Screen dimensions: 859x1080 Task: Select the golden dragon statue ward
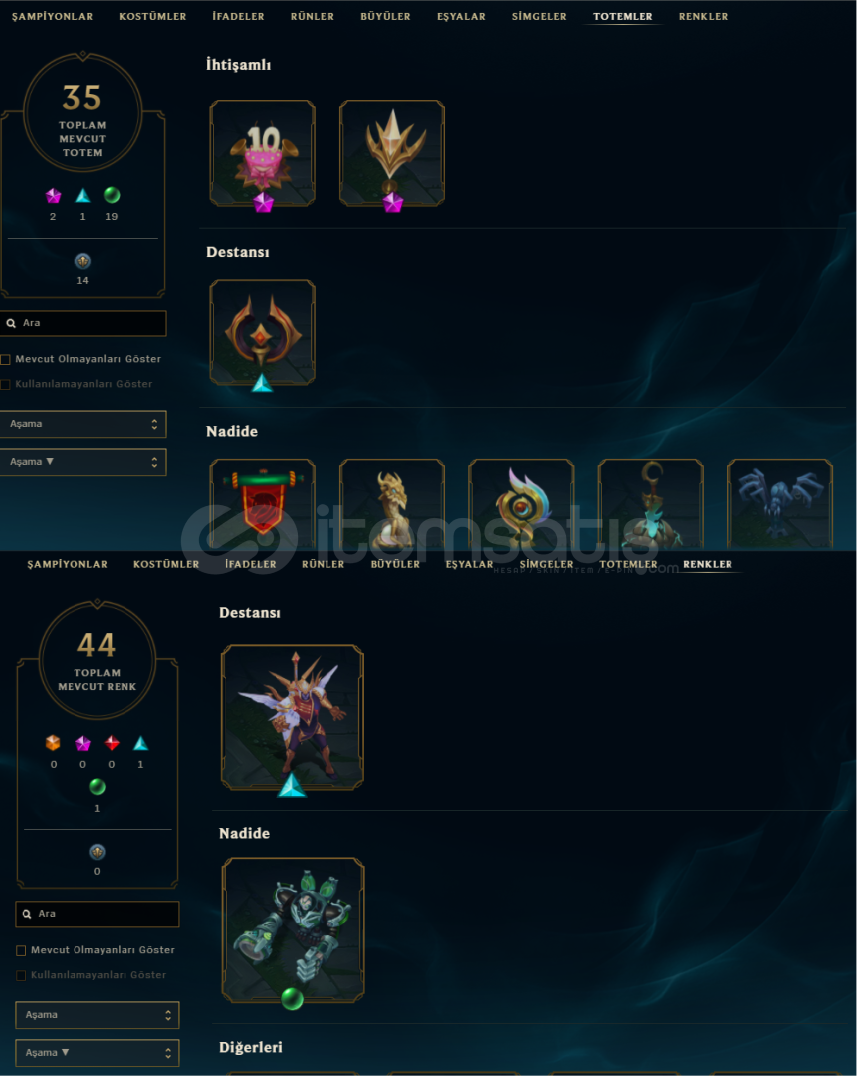(392, 504)
